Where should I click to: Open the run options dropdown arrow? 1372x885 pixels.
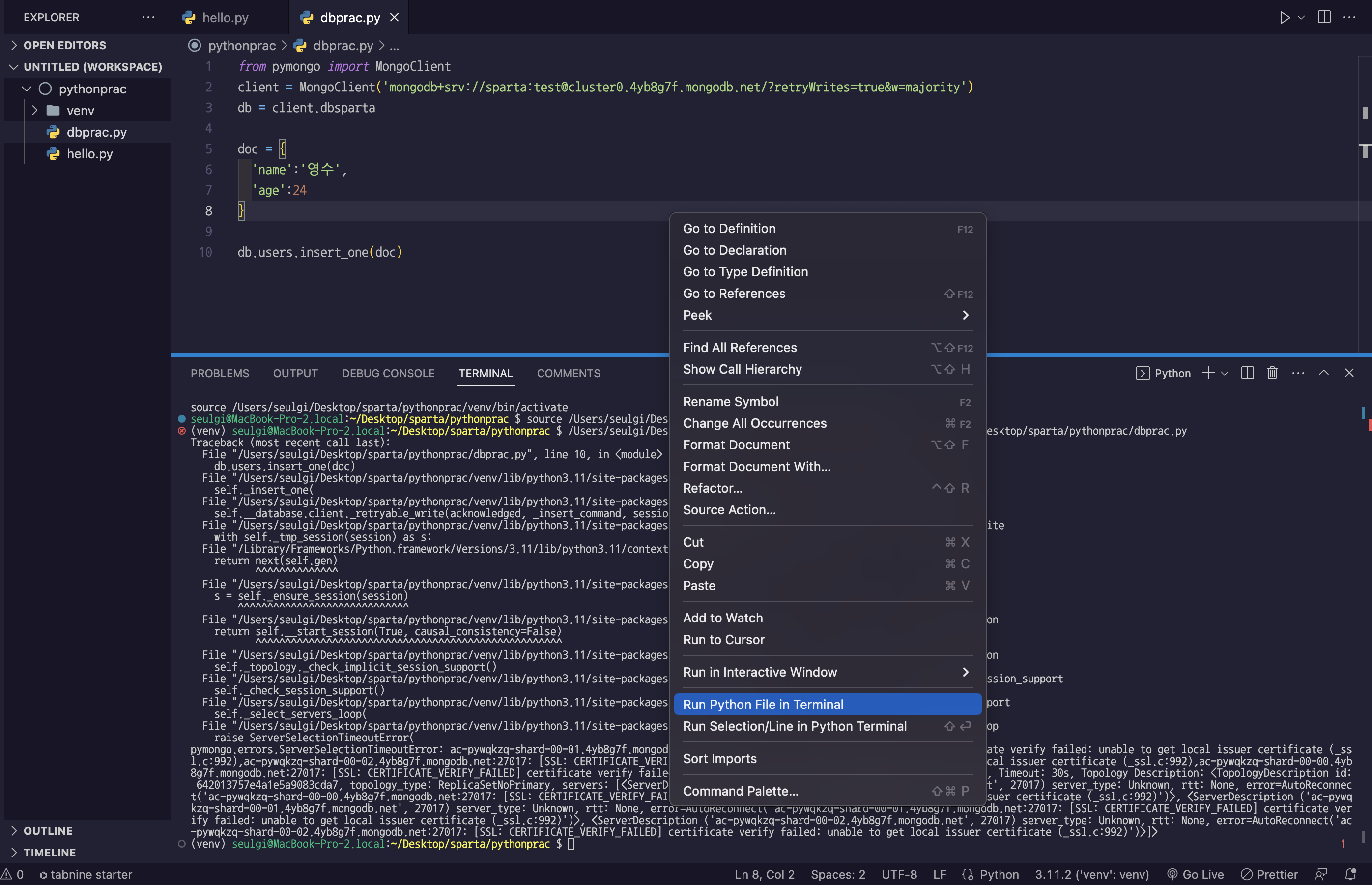1301,17
